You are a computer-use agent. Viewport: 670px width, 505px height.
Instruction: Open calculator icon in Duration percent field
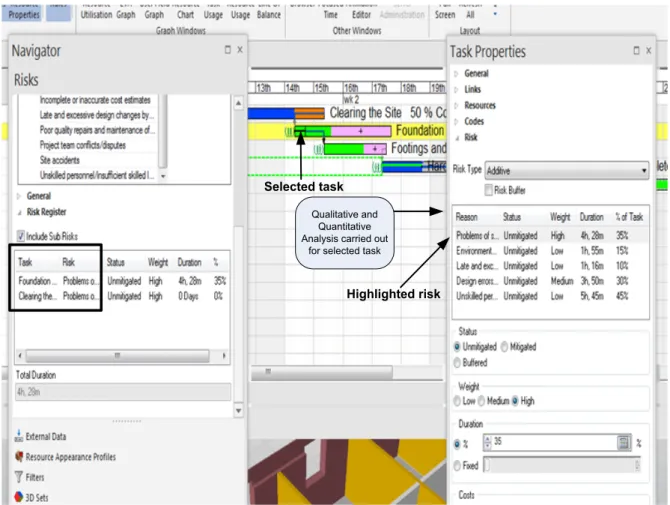point(623,442)
